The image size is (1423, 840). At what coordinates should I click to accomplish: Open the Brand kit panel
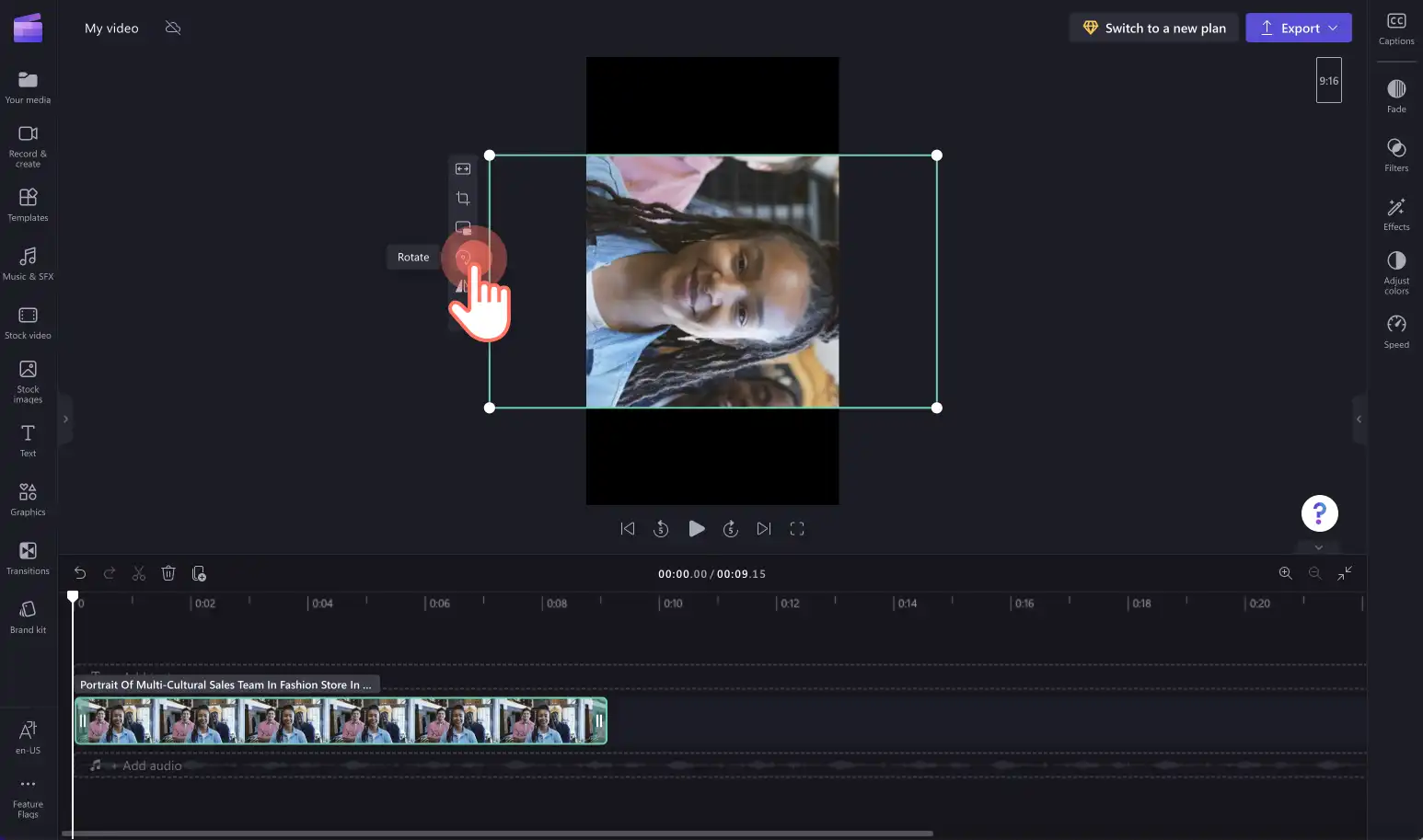[x=28, y=616]
